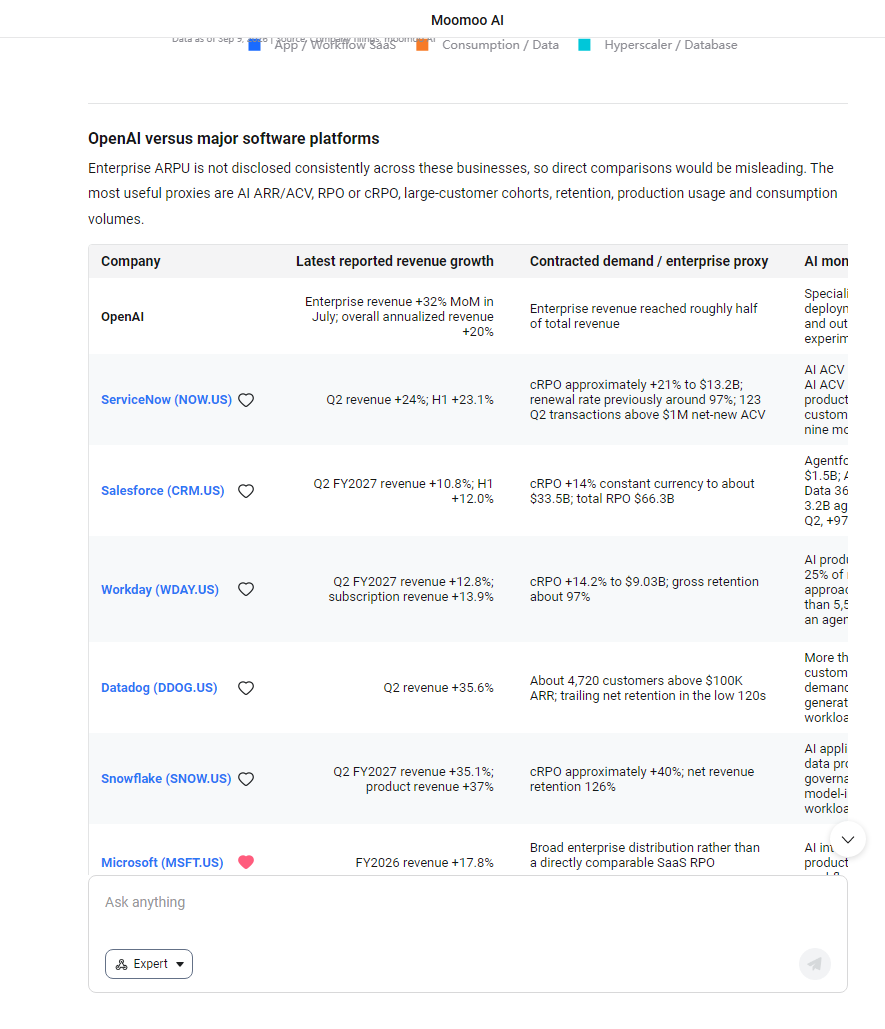Favorite Salesforce (CRM.US) with the heart icon

point(246,491)
